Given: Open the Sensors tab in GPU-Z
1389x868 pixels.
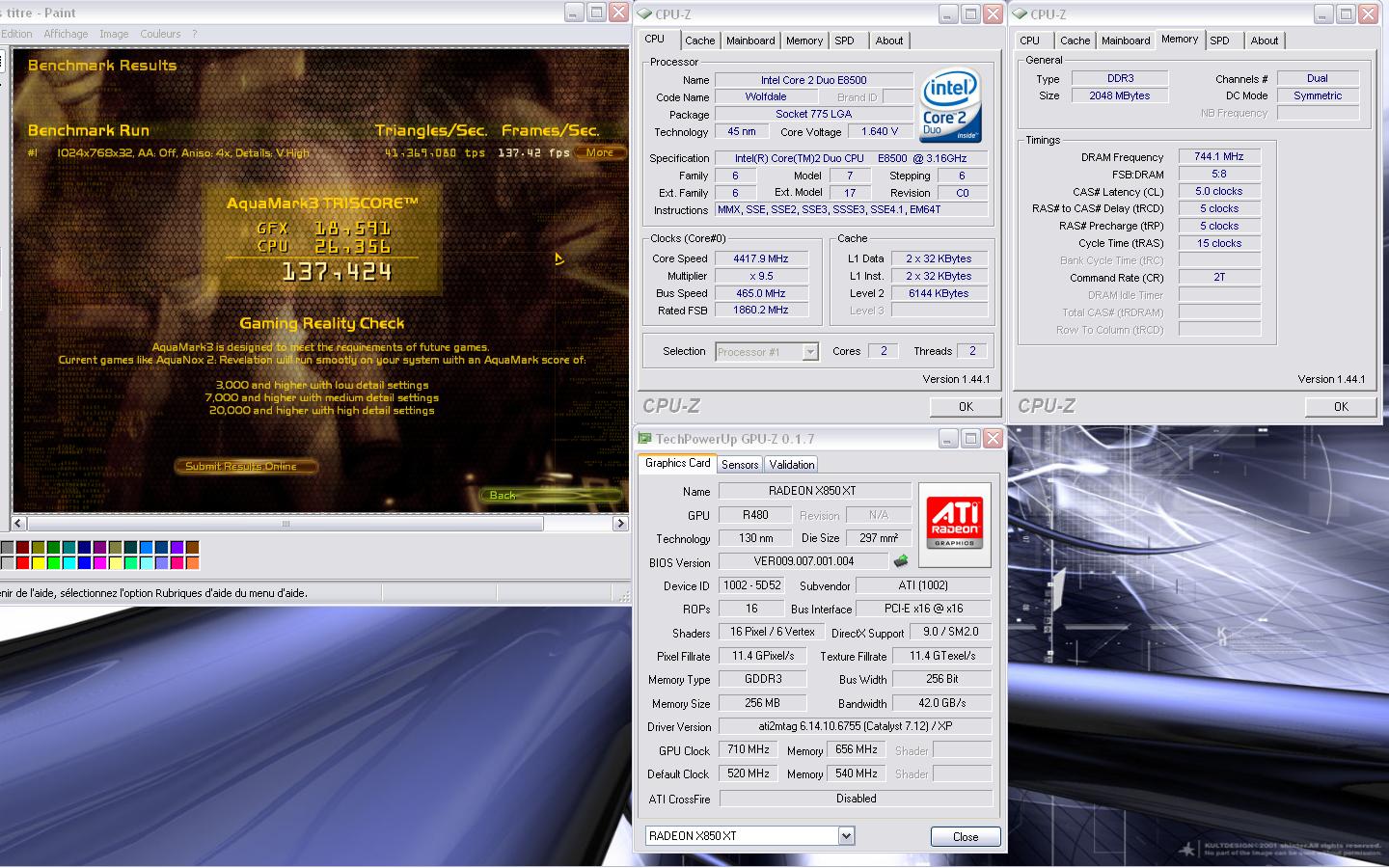Looking at the screenshot, I should coord(740,465).
